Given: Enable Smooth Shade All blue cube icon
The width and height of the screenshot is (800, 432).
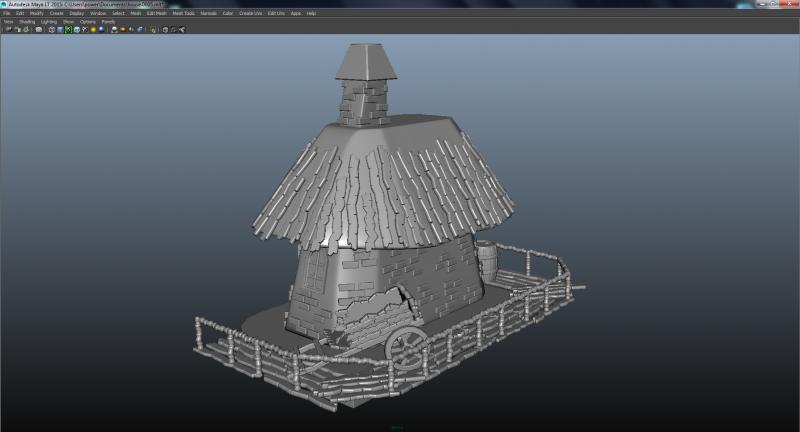Looking at the screenshot, I should coord(60,30).
